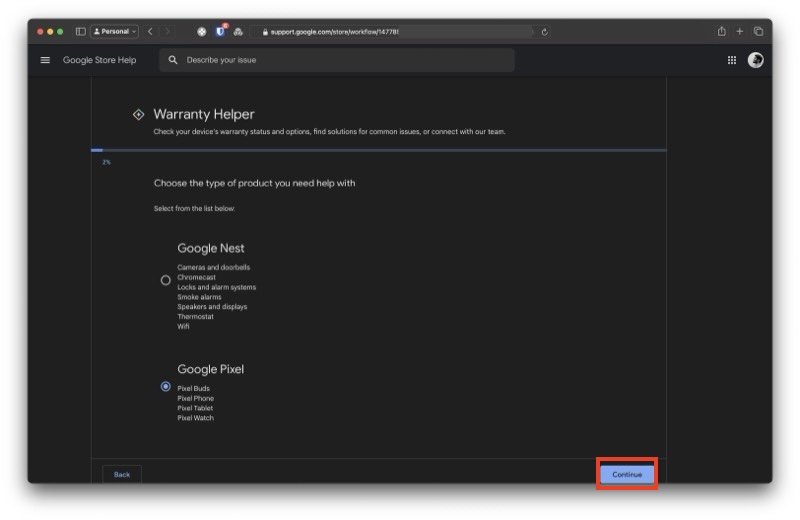Go back in browser history
Viewport: 800px width, 520px height.
150,32
